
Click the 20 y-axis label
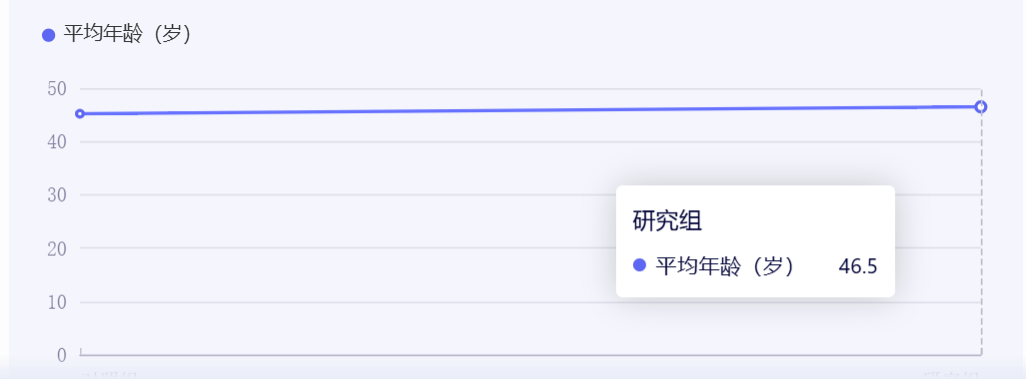pos(58,248)
